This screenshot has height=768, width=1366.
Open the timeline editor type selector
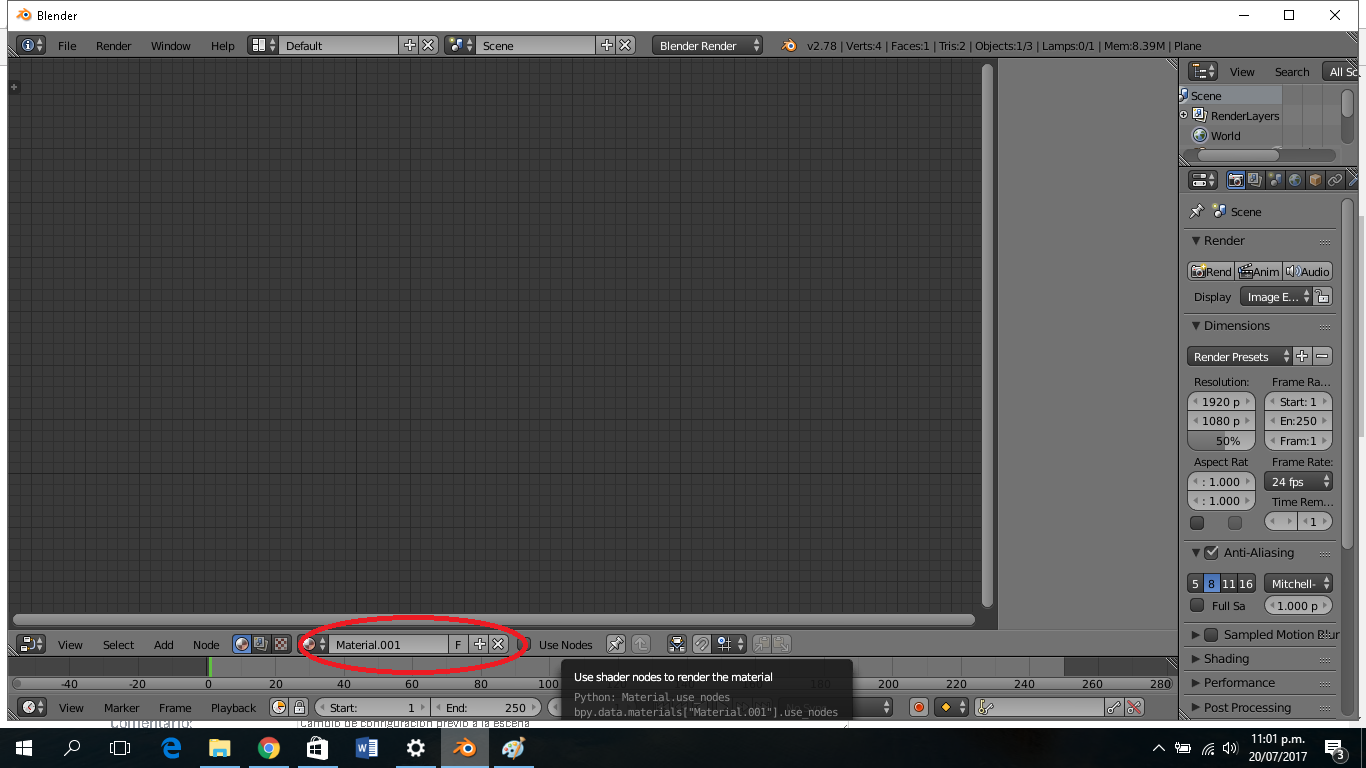[31, 707]
